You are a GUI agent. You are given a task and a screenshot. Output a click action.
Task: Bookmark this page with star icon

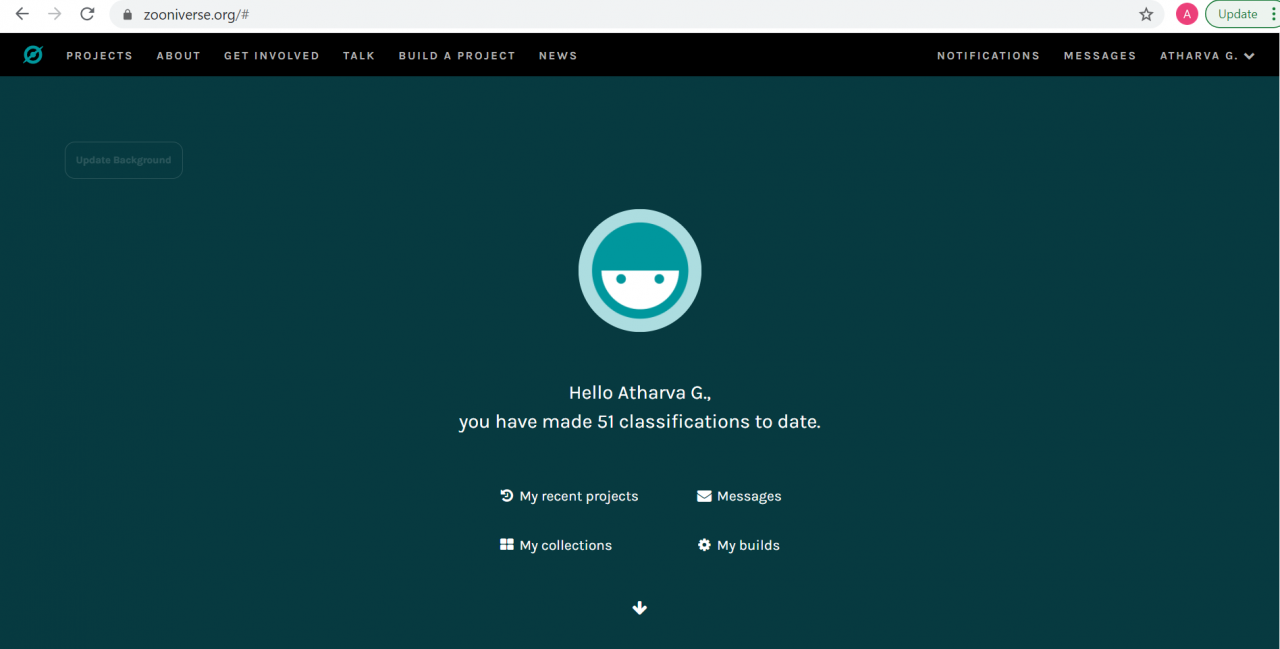1146,14
